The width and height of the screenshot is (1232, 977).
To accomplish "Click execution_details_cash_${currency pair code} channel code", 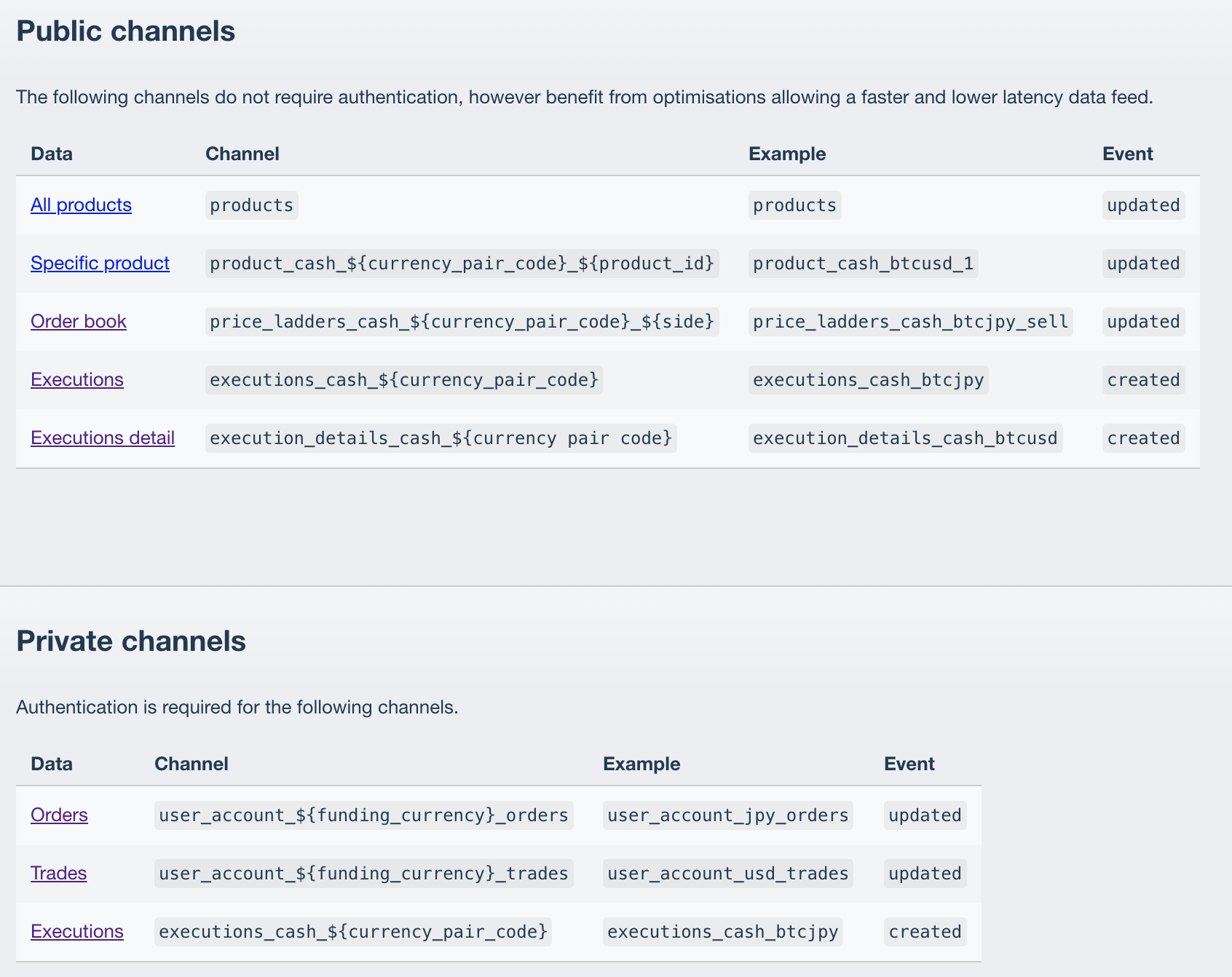I will (x=441, y=438).
